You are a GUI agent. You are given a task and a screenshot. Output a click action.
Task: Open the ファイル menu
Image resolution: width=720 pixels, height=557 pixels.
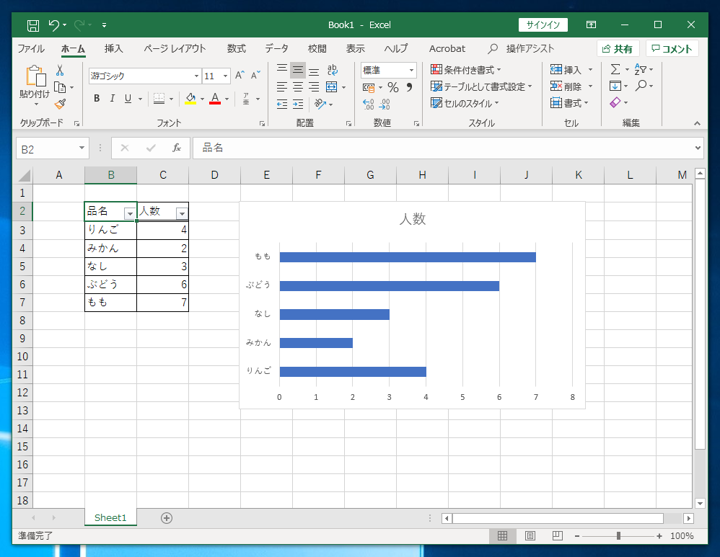pos(31,49)
